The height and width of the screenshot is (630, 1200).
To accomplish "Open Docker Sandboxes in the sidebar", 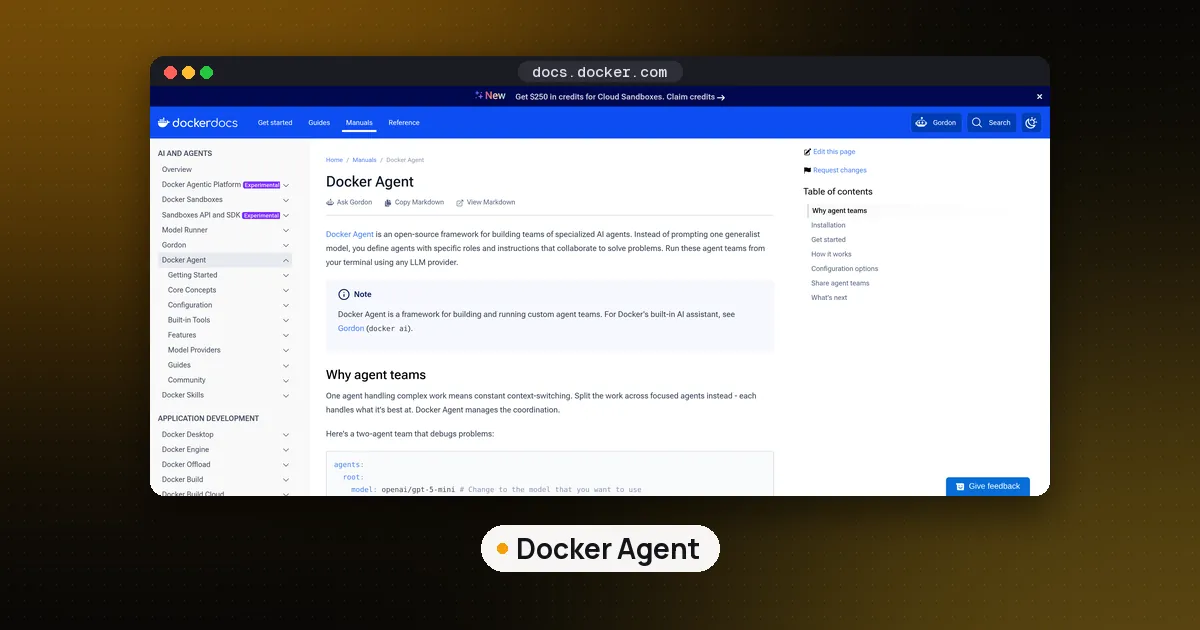I will [x=192, y=200].
